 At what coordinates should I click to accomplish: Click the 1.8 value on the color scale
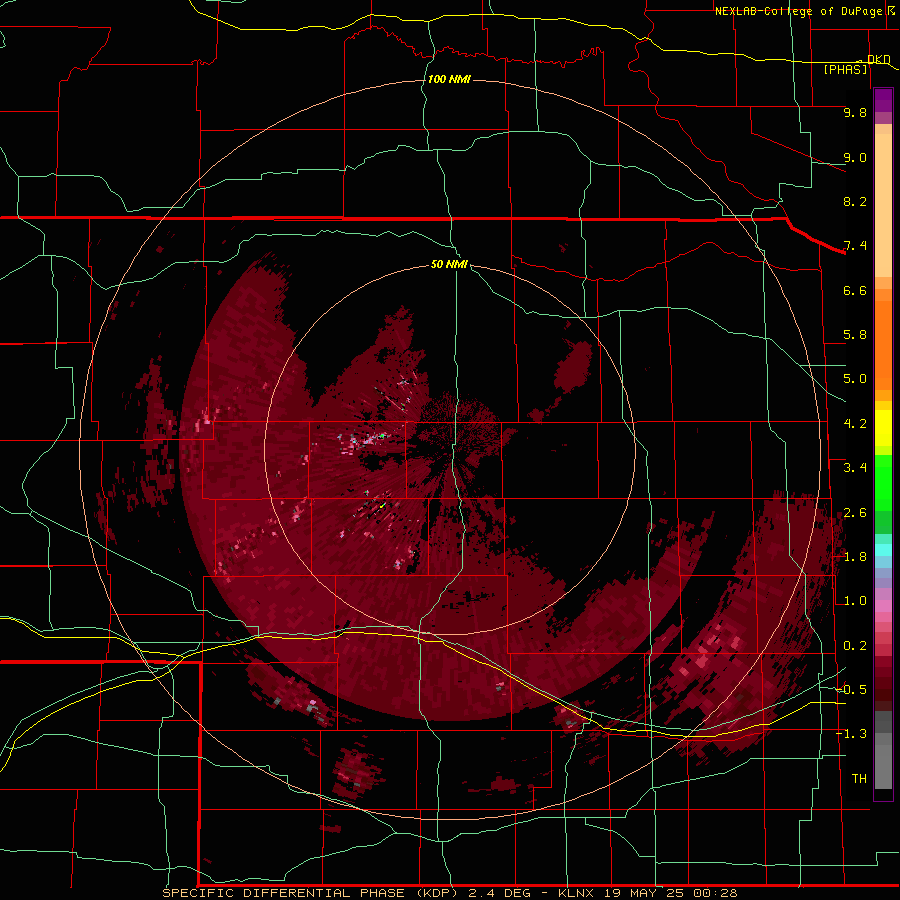click(x=855, y=557)
